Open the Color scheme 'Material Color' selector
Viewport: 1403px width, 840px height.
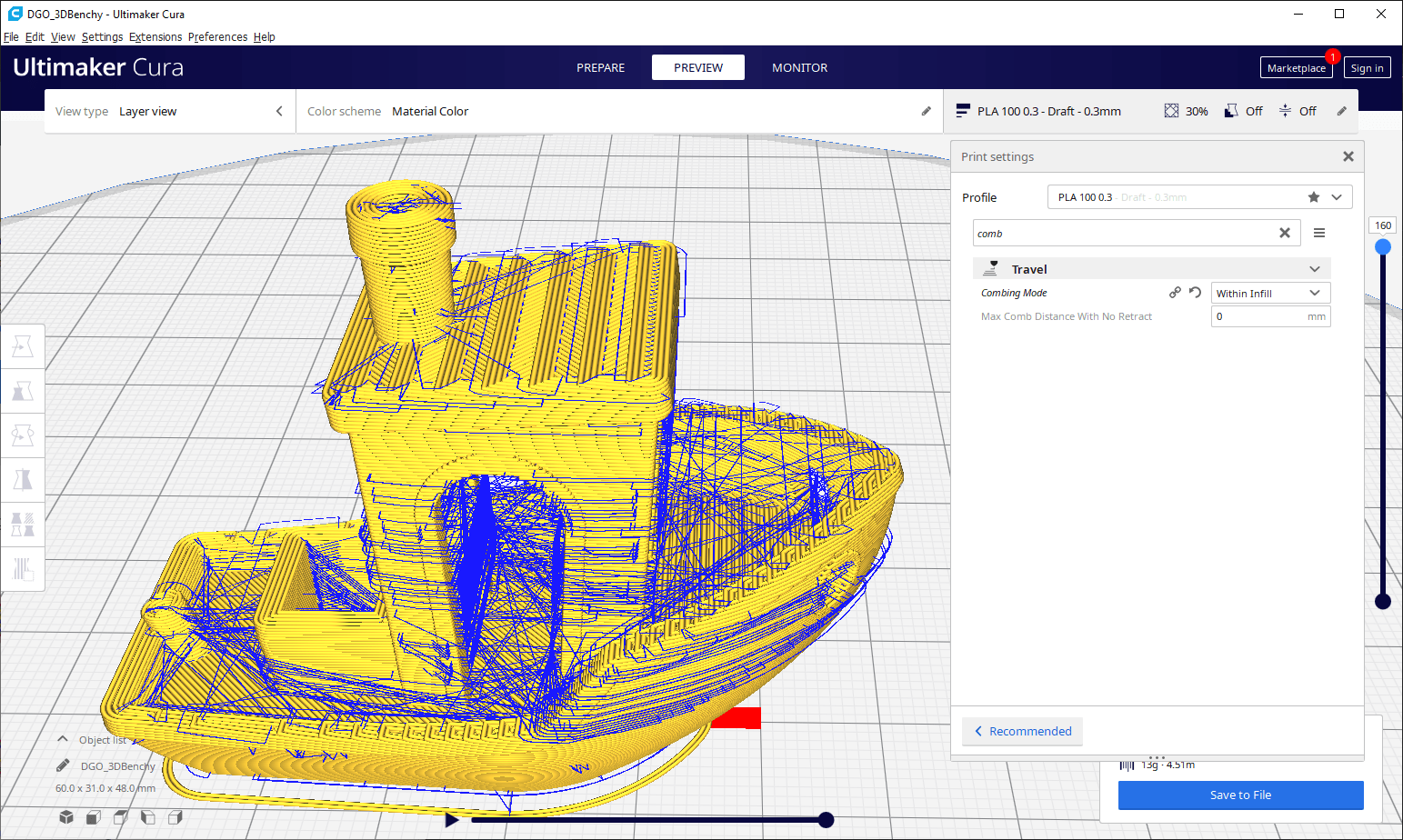618,111
